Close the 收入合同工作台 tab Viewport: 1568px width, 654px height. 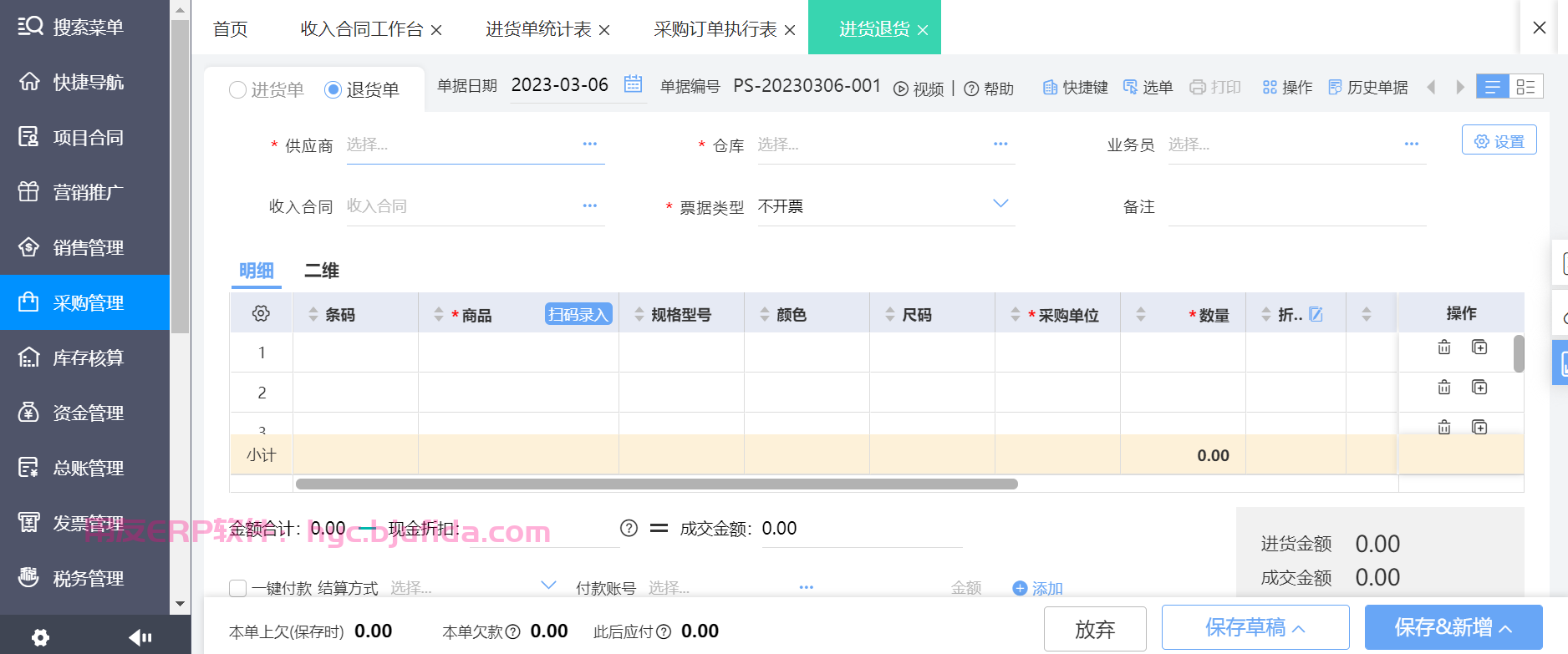coord(436,30)
